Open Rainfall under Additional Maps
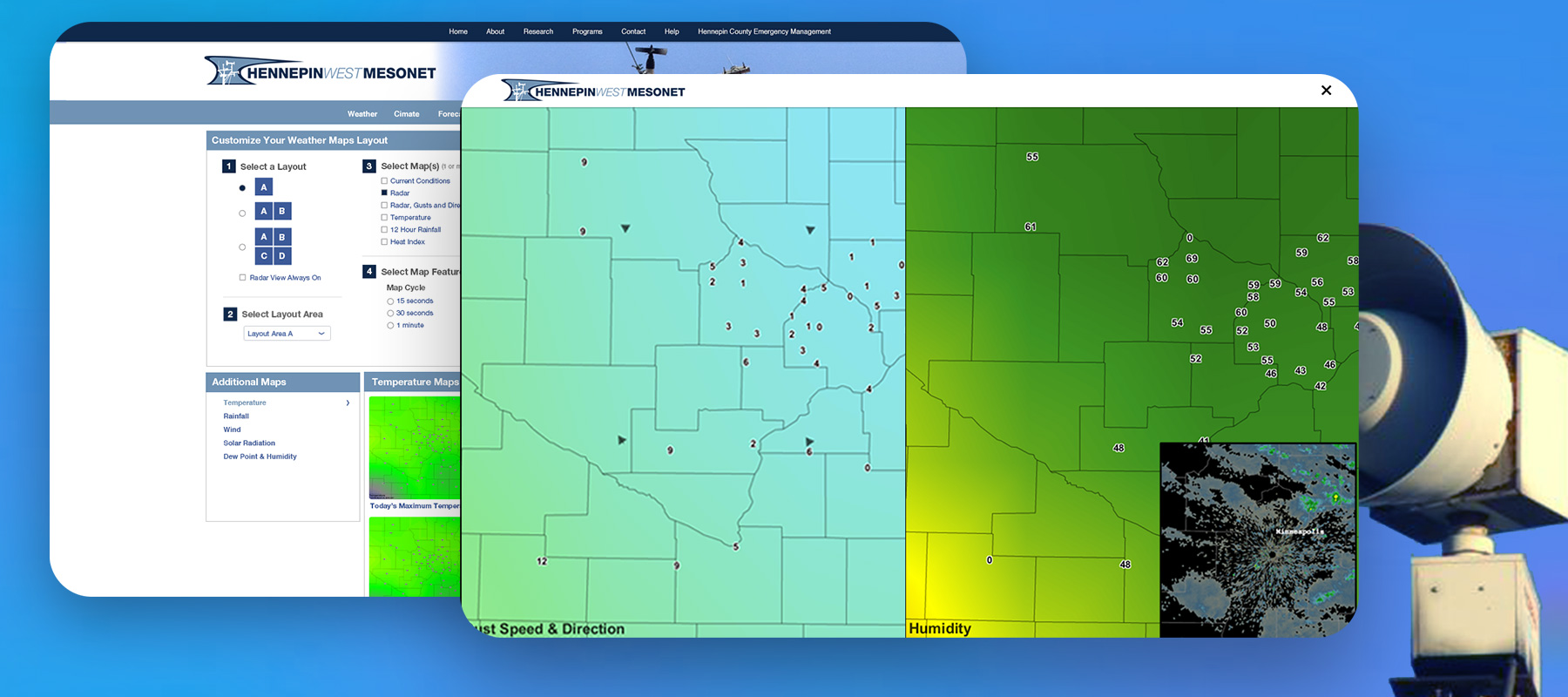This screenshot has height=697, width=1568. (236, 416)
